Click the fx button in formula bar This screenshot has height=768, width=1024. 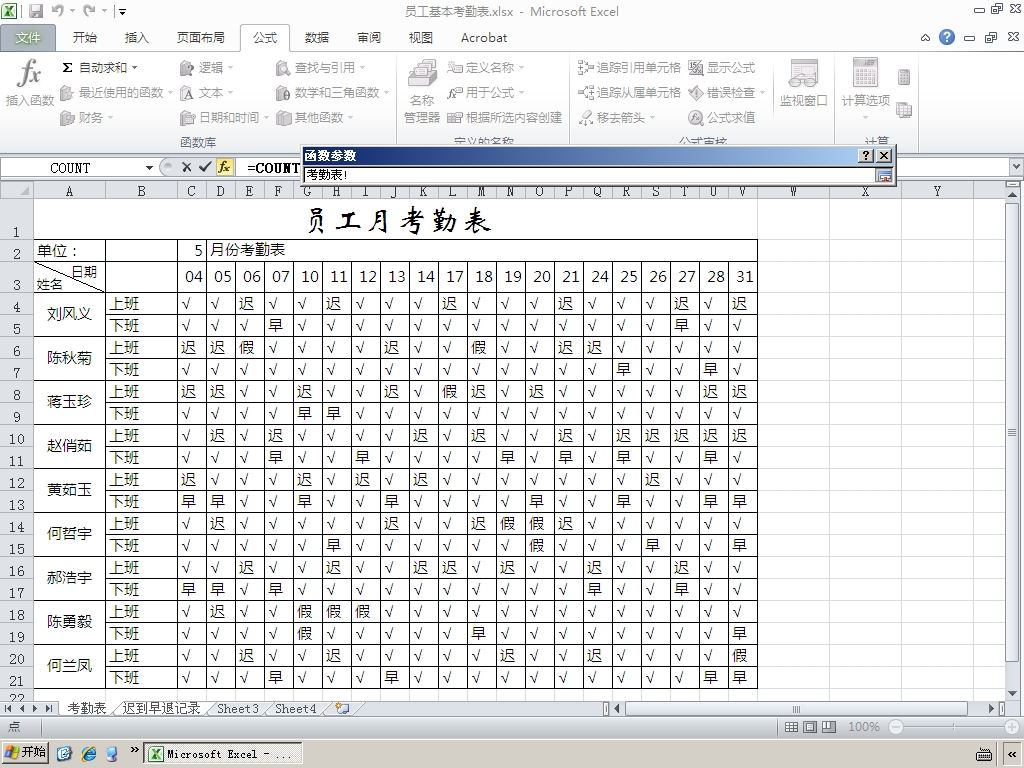224,167
